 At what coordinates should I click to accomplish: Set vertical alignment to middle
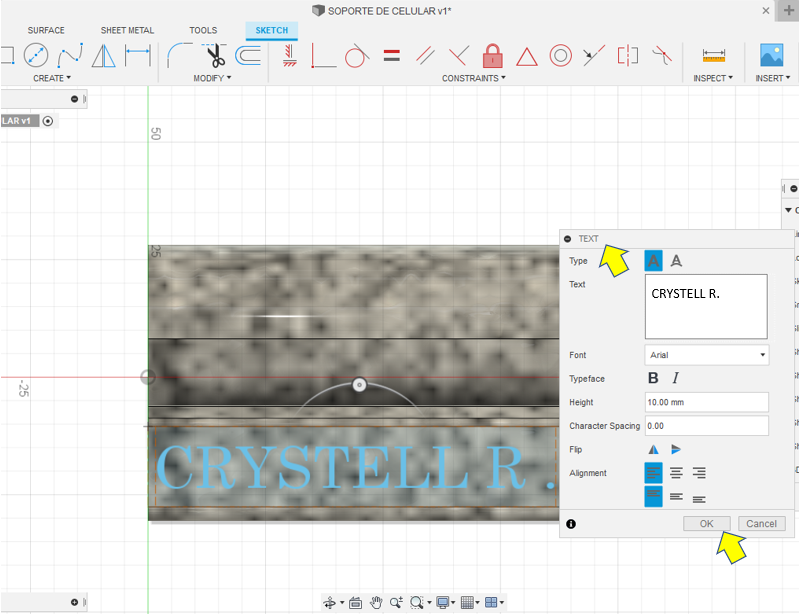[676, 496]
